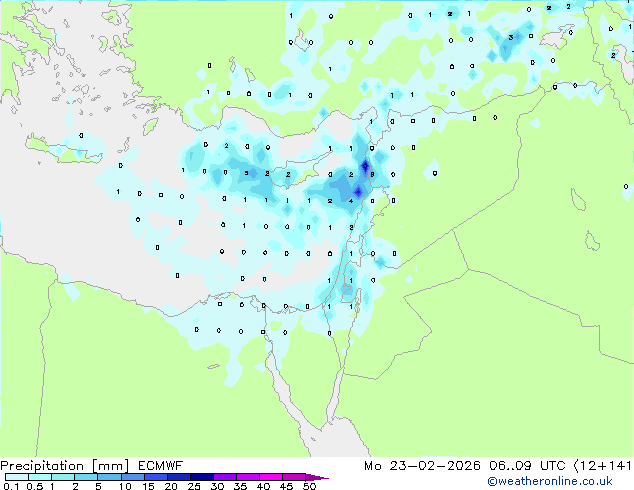Select the 5–10 mm legend color box
This screenshot has width=634, height=490.
[x=109, y=477]
